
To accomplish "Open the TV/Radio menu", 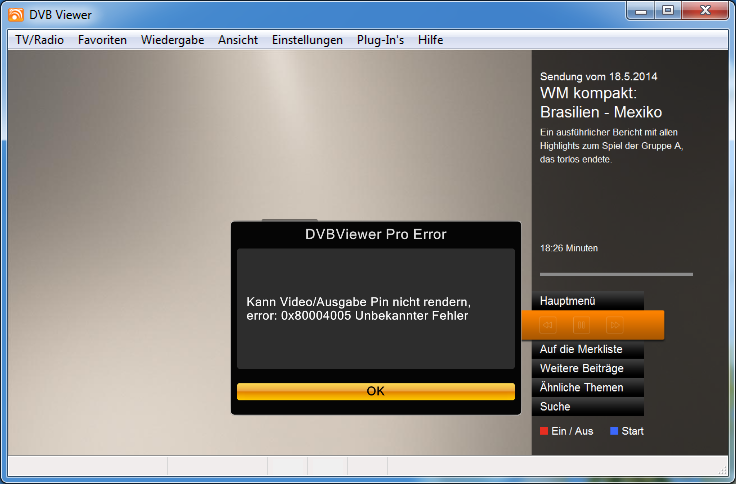I will point(39,40).
